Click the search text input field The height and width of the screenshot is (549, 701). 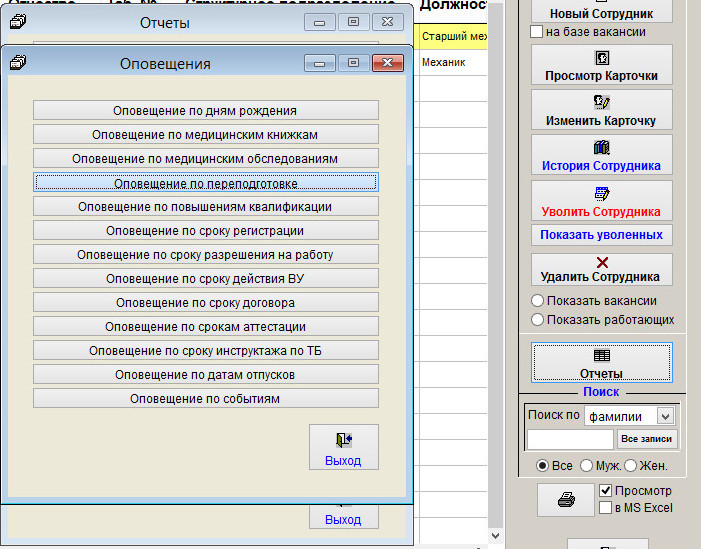coord(570,439)
